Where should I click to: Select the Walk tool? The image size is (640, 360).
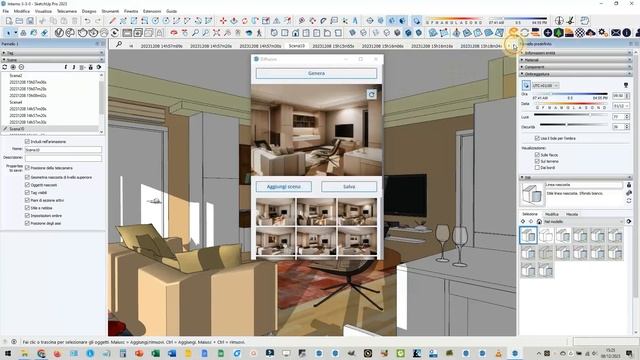(259, 33)
